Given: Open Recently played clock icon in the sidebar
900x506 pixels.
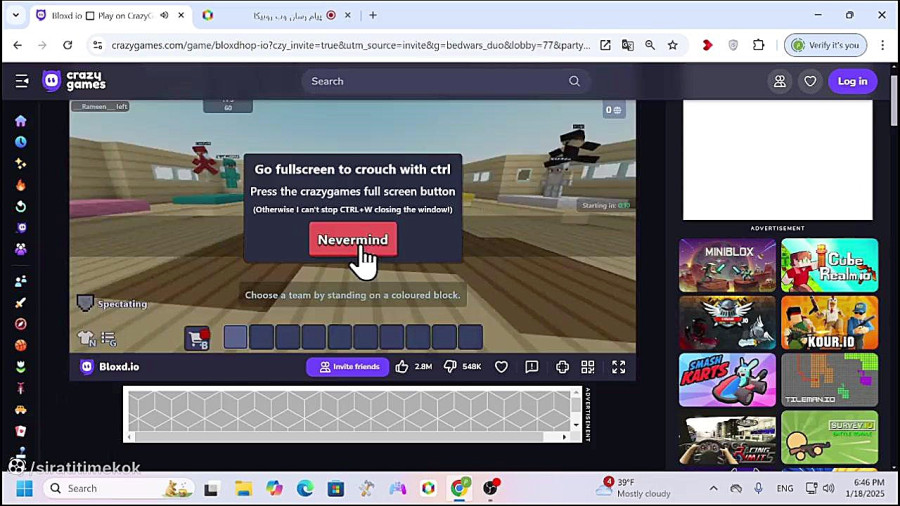Looking at the screenshot, I should coord(21,142).
